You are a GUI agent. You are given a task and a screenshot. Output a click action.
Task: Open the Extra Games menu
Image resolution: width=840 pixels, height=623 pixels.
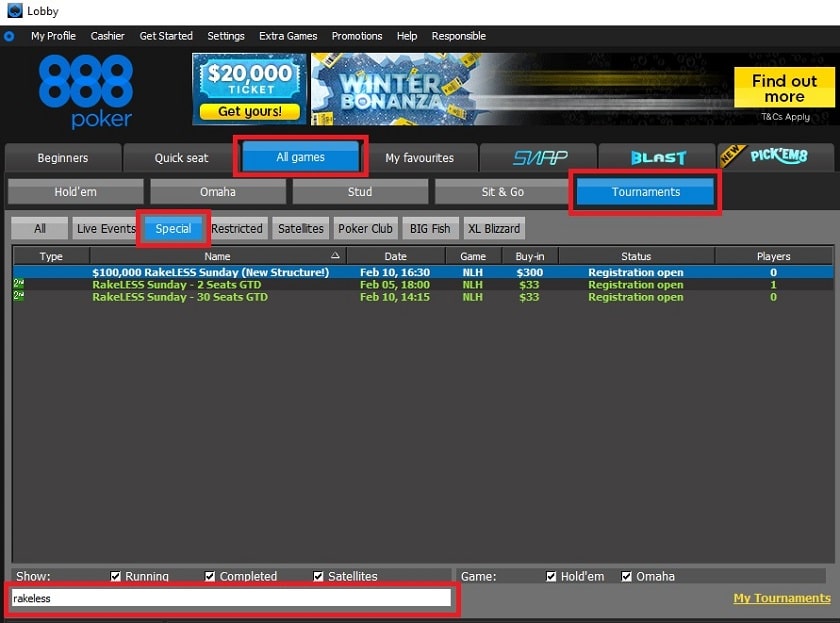pos(288,36)
